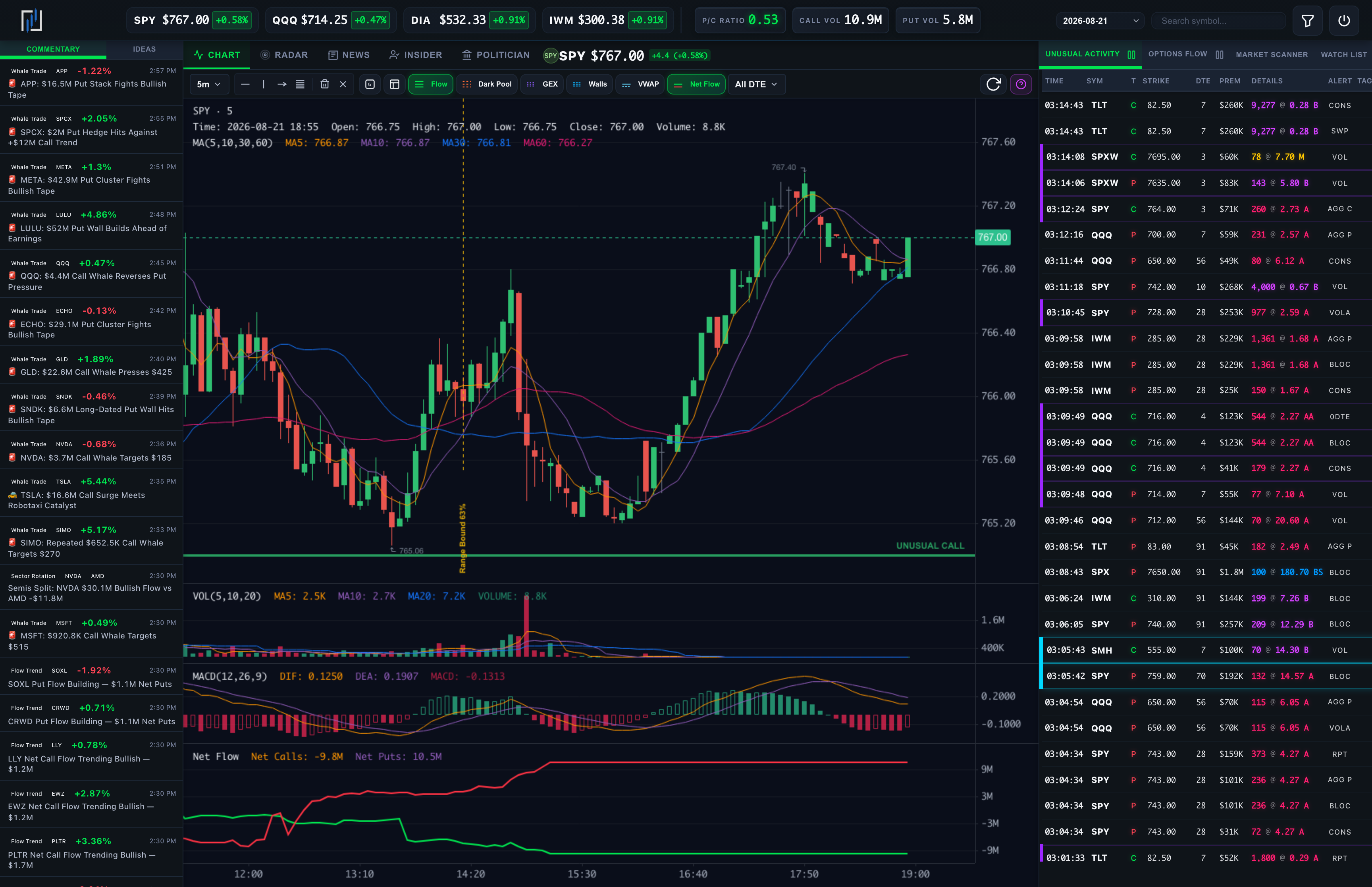
Task: Click the Politician tab icon
Action: click(467, 55)
